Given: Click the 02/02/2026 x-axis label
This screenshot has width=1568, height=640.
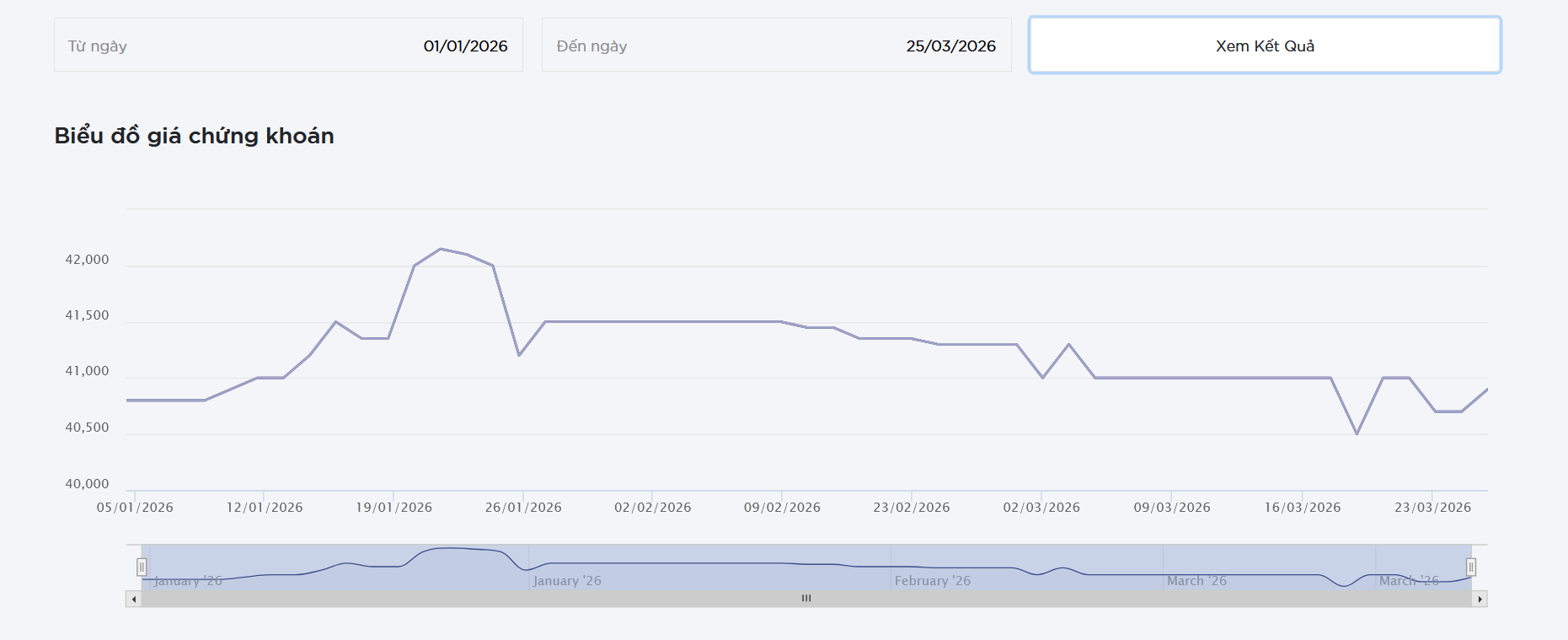Looking at the screenshot, I should click(x=652, y=508).
